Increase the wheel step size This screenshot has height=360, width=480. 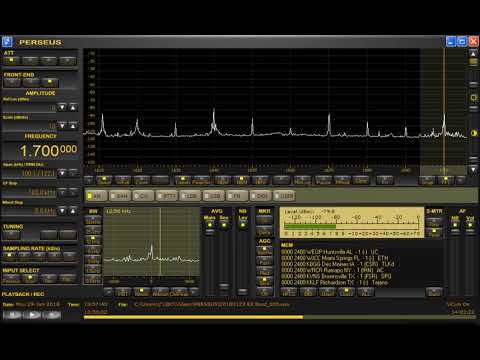click(73, 211)
